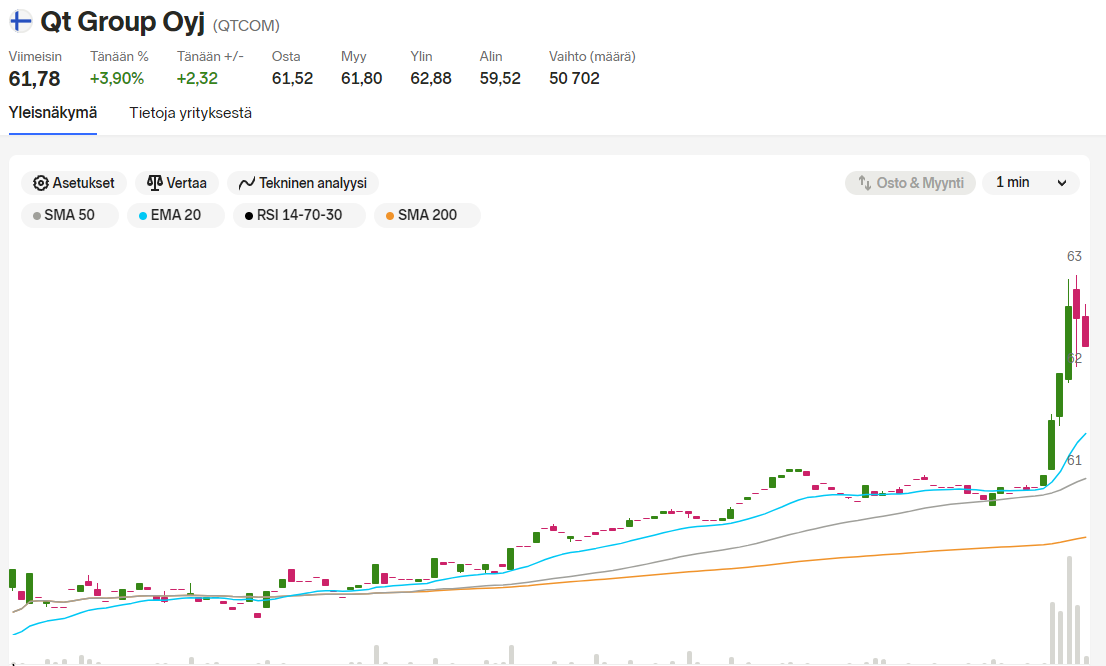Click the Osto & Myynti arrows icon
The image size is (1106, 666).
pyautogui.click(x=864, y=183)
